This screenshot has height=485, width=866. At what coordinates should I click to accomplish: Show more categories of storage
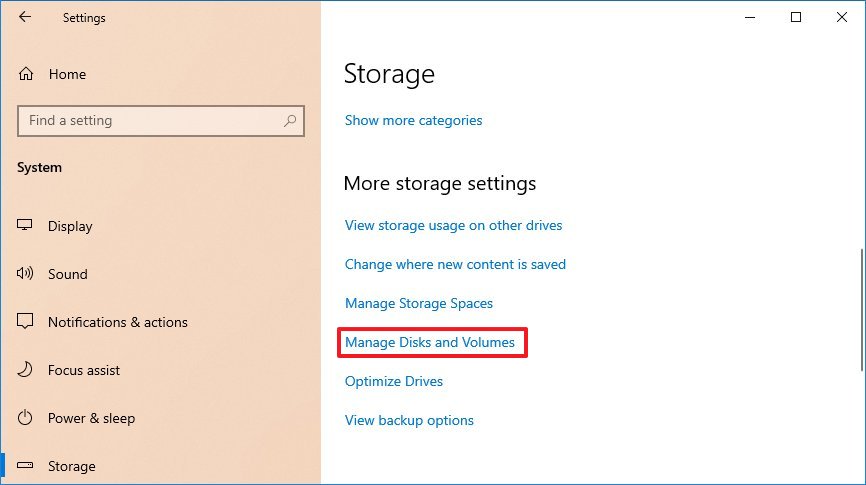[413, 120]
